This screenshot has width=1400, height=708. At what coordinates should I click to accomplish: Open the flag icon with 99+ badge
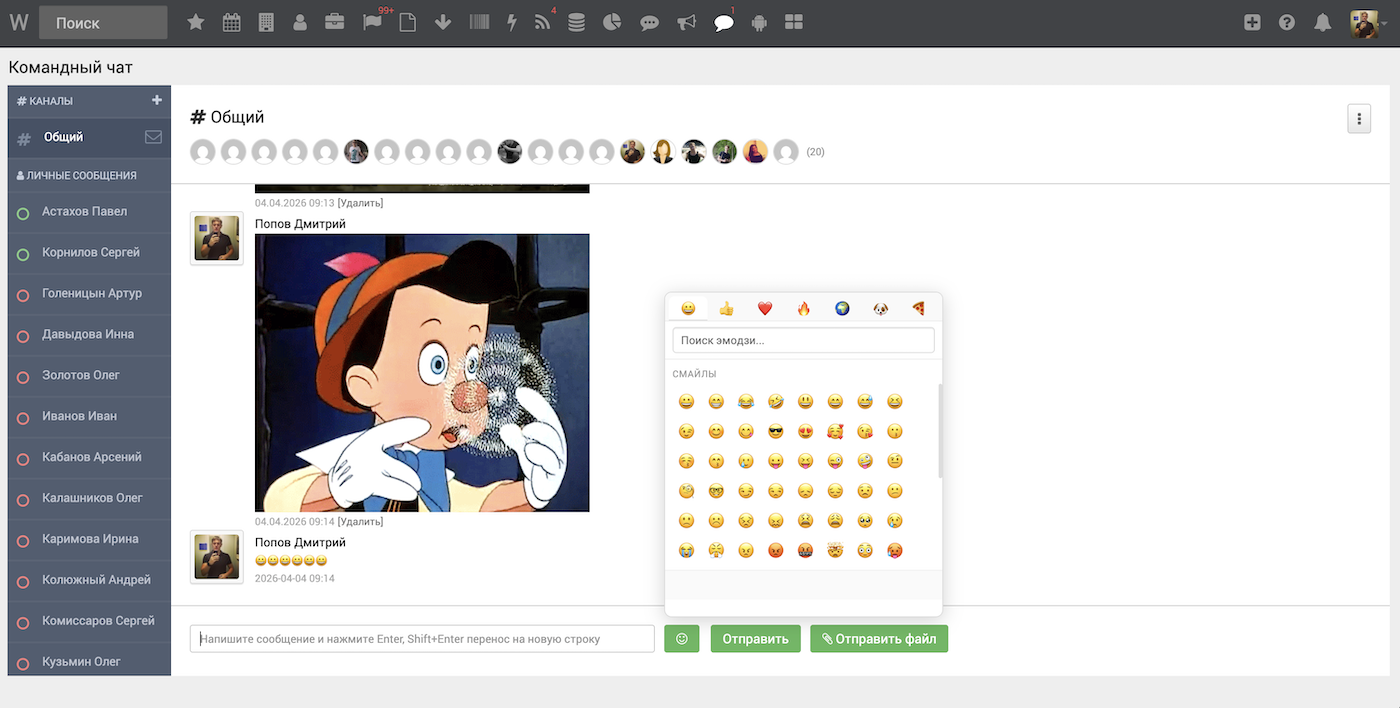[373, 22]
